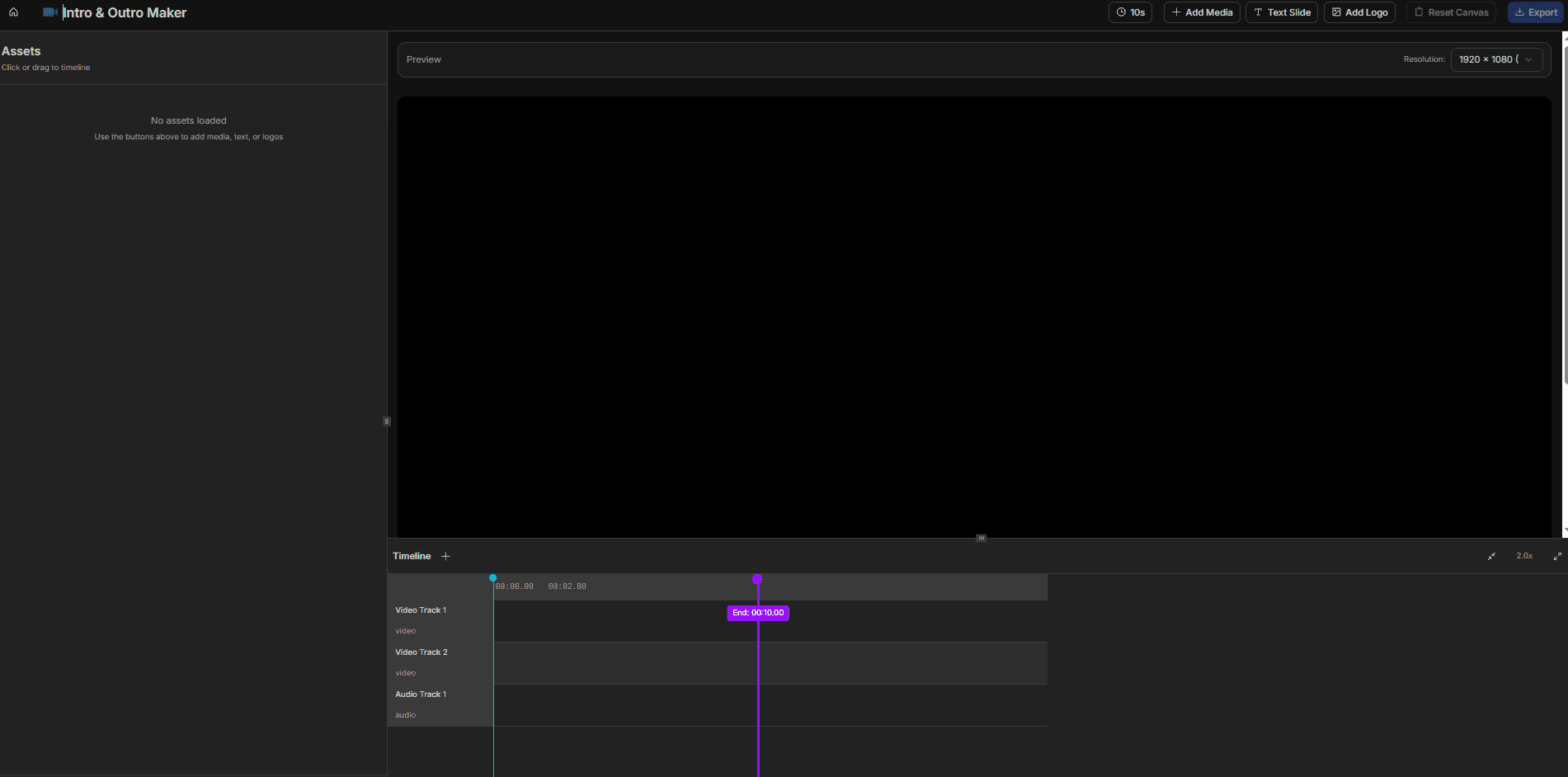Click the Video Track 2 track label

(x=421, y=652)
